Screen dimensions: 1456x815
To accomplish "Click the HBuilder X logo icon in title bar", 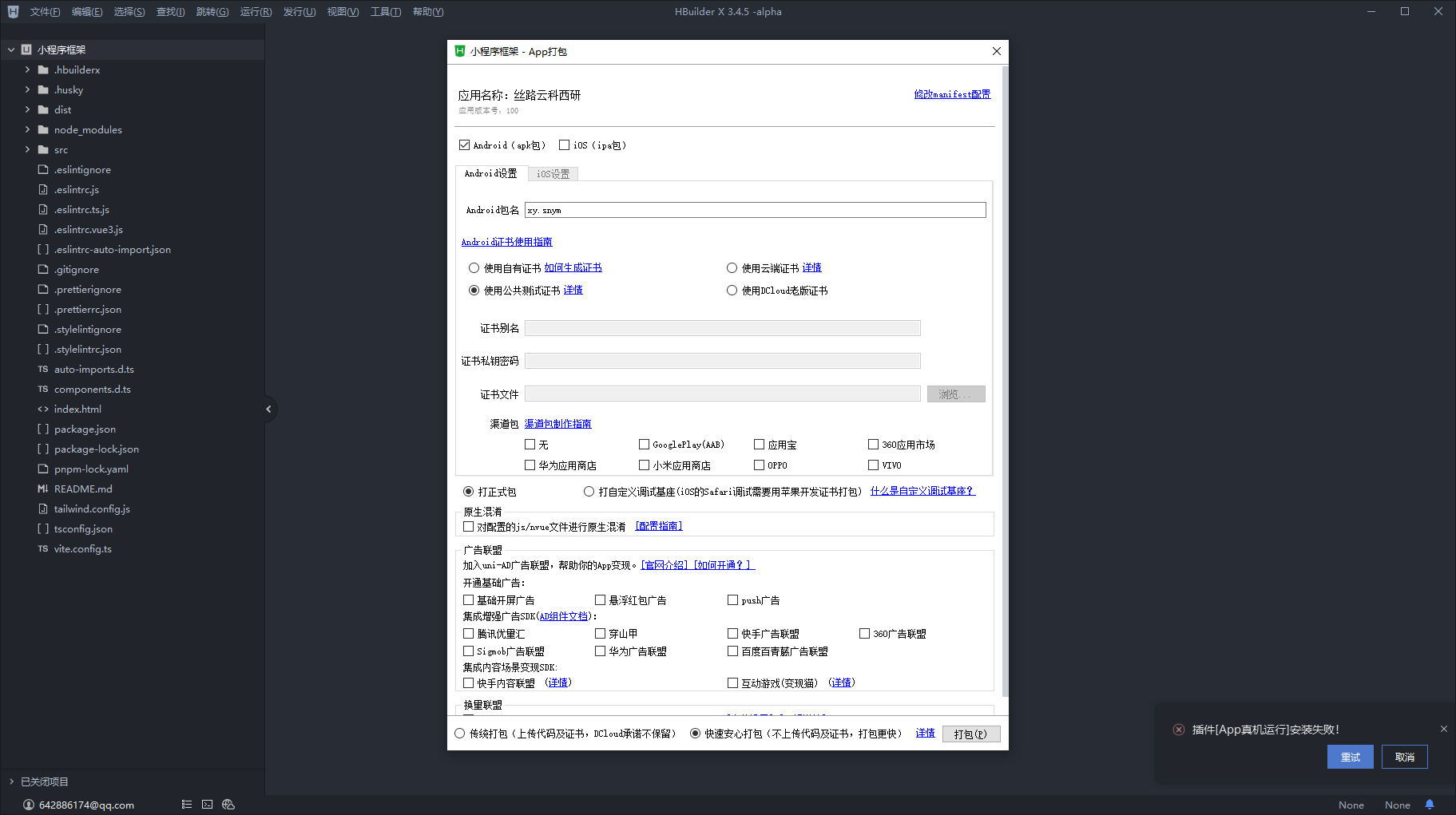I will point(13,12).
